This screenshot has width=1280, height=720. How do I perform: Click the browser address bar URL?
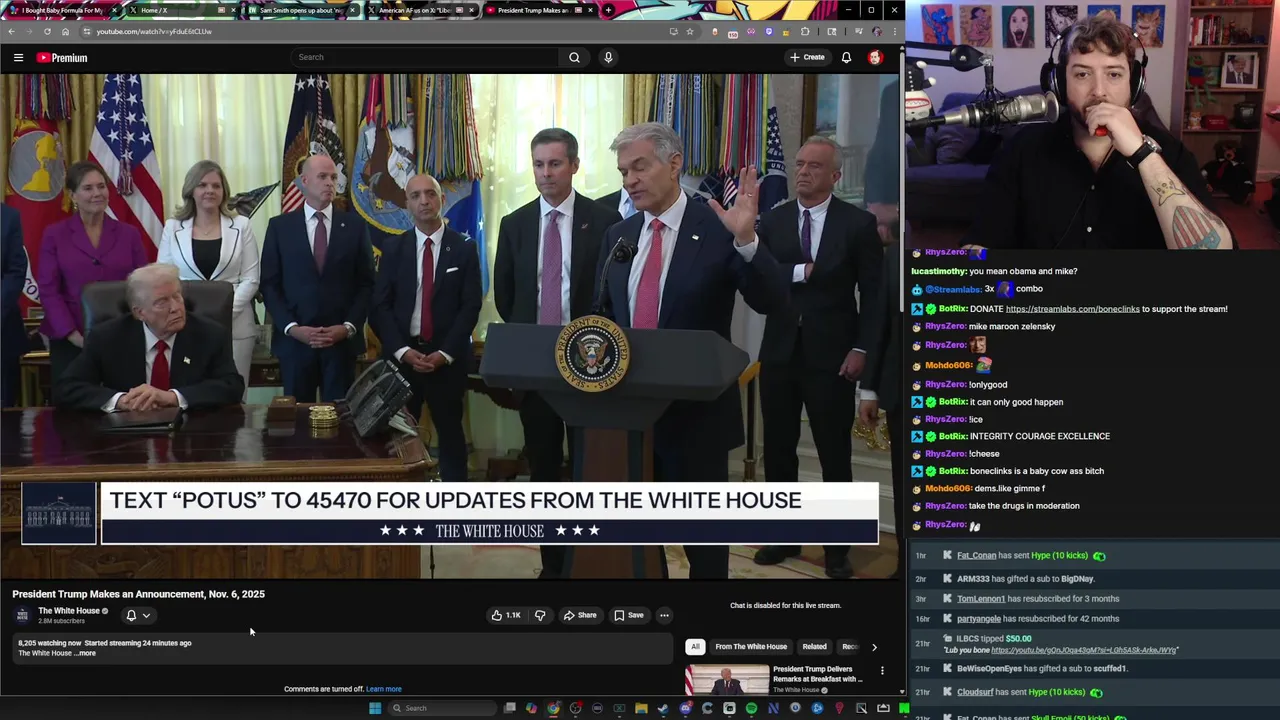(154, 31)
